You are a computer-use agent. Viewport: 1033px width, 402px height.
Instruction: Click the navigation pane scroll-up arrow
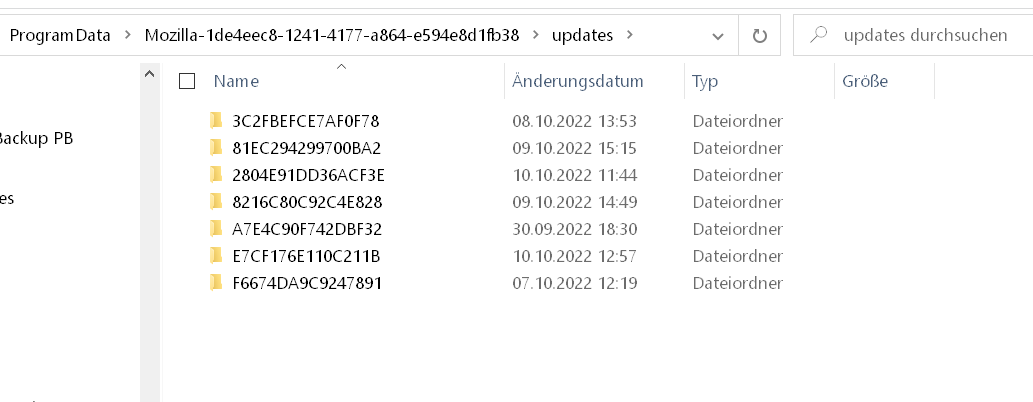pyautogui.click(x=150, y=74)
